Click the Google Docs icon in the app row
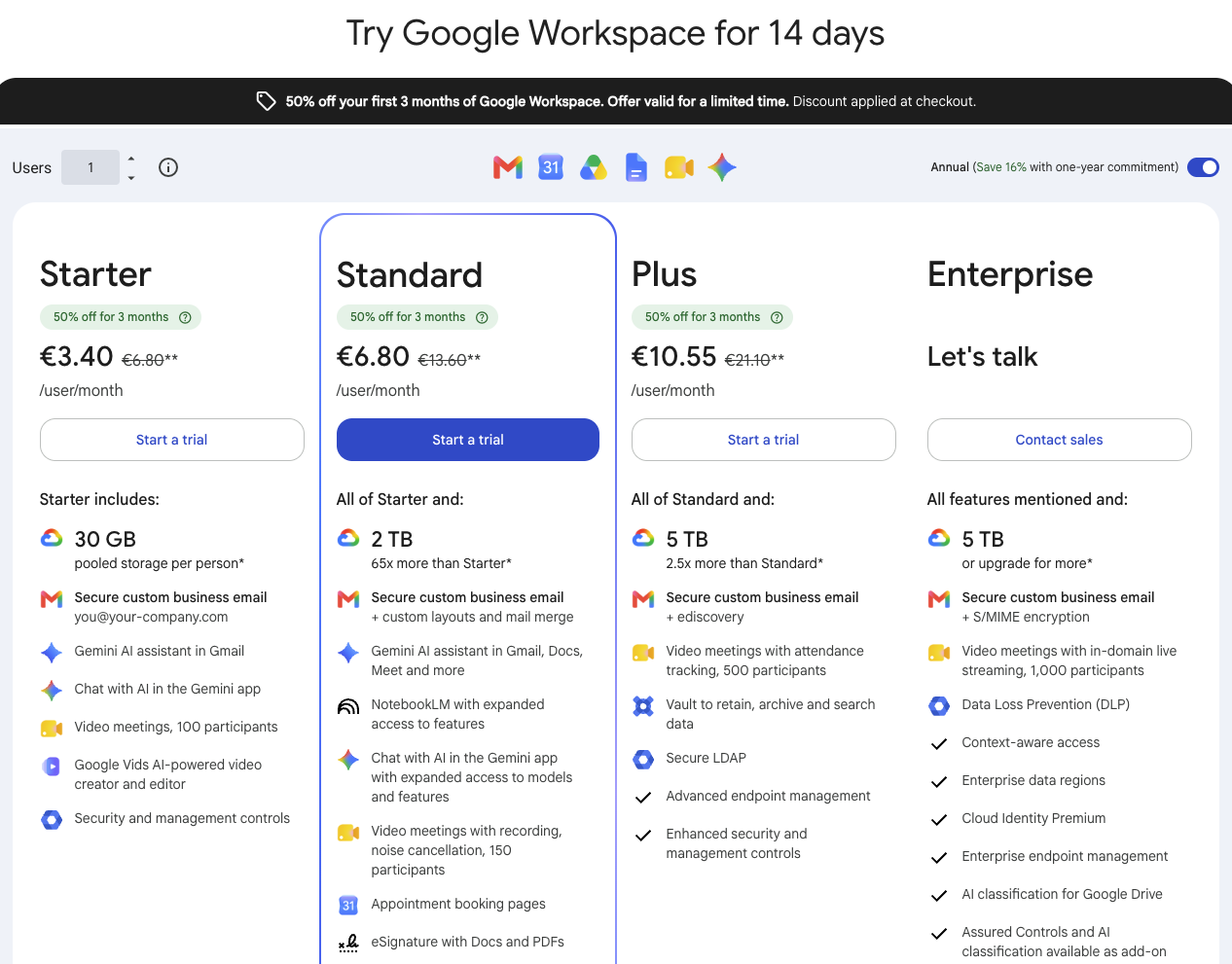Viewport: 1232px width, 964px height. 636,167
